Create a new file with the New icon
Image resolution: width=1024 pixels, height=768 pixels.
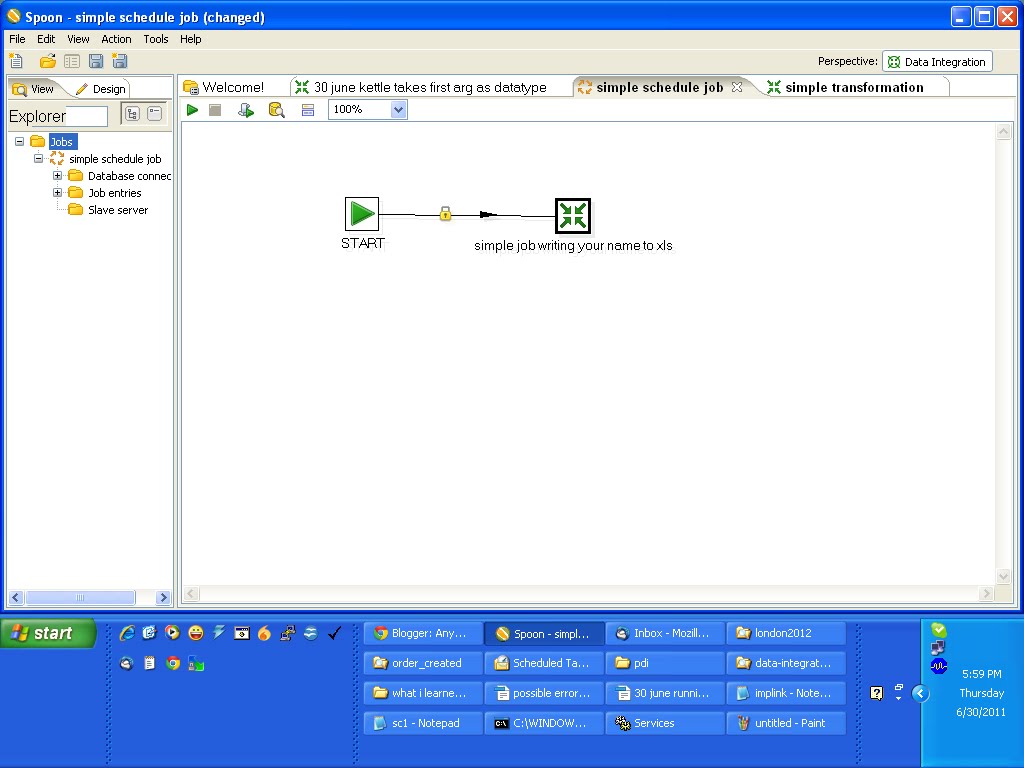(16, 61)
